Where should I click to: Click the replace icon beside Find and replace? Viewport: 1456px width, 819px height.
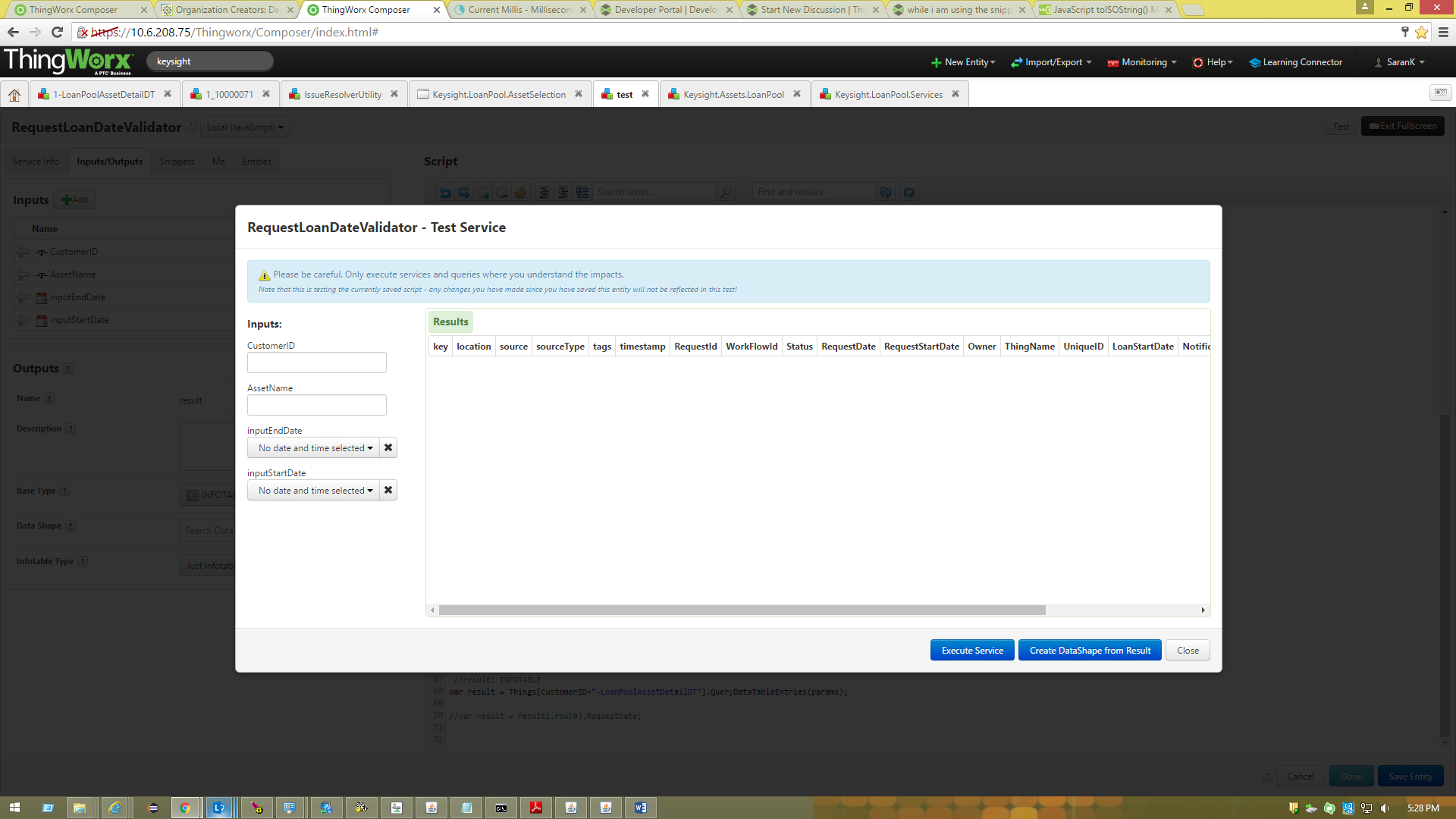click(x=885, y=193)
